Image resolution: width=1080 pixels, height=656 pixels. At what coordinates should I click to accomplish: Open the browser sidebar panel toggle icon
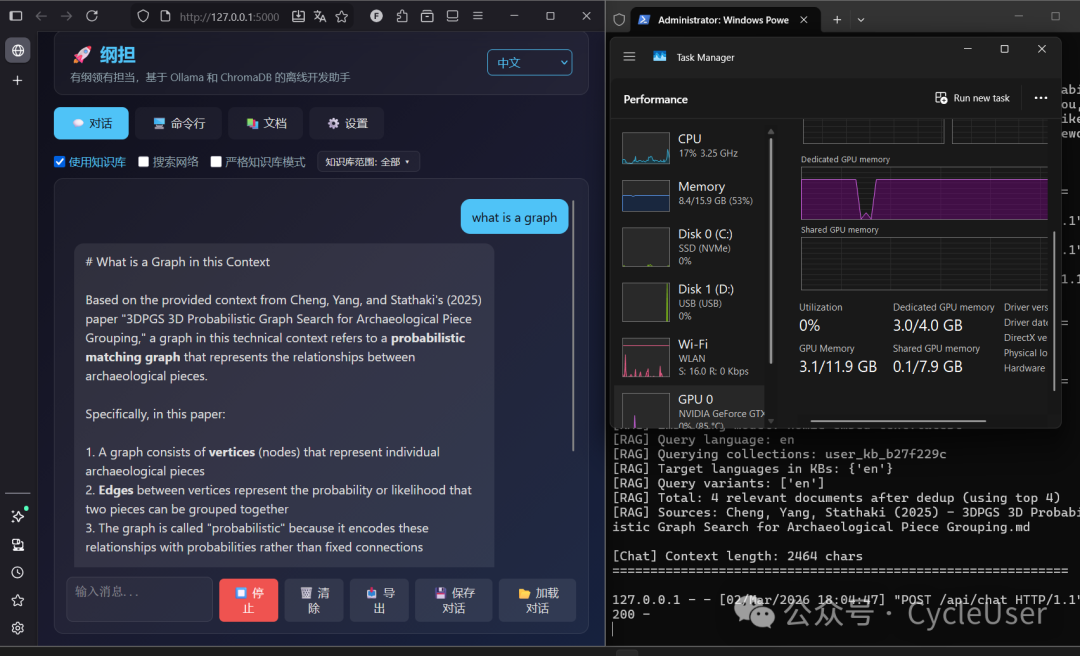pyautogui.click(x=15, y=16)
